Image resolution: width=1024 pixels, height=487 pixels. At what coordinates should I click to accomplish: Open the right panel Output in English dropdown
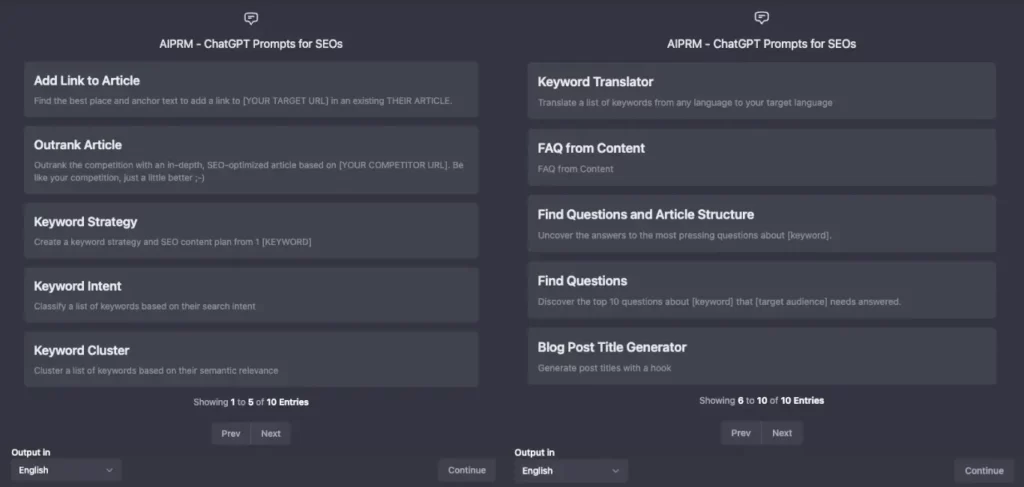[x=571, y=471]
